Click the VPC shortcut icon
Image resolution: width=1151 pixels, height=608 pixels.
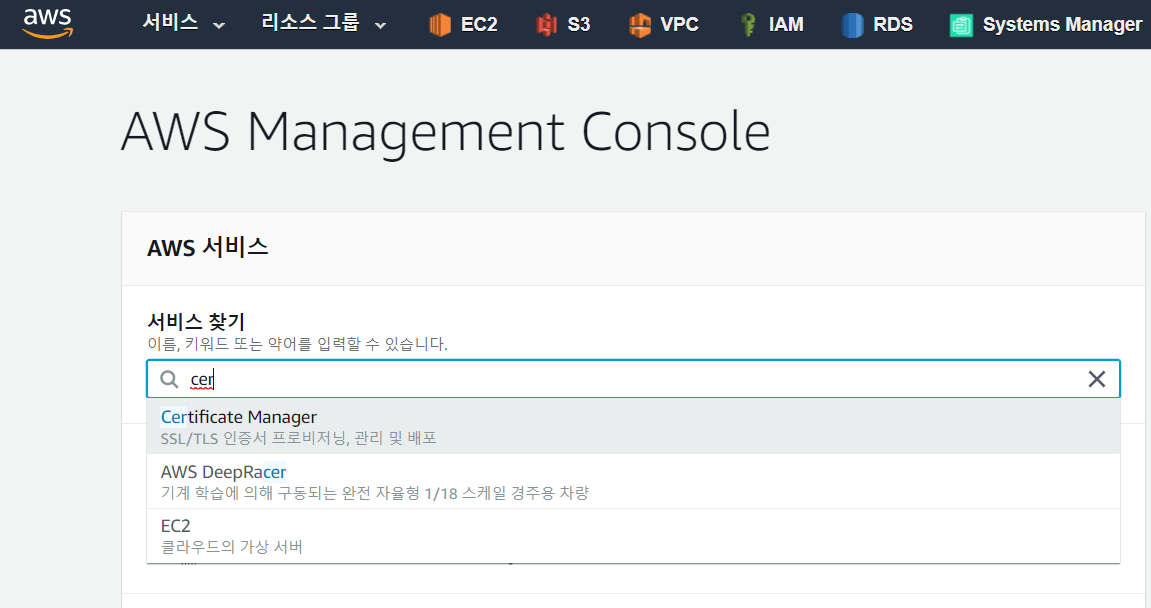tap(640, 24)
